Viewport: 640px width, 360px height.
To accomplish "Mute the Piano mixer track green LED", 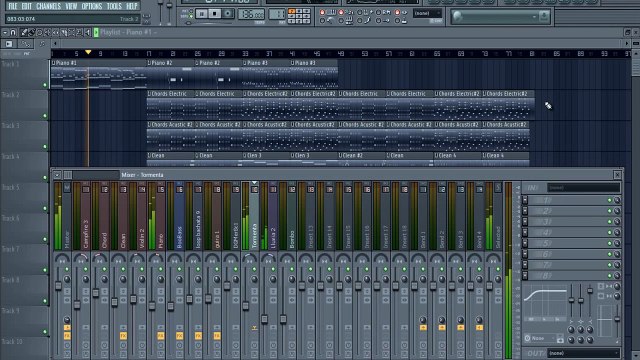I will pyautogui.click(x=161, y=269).
